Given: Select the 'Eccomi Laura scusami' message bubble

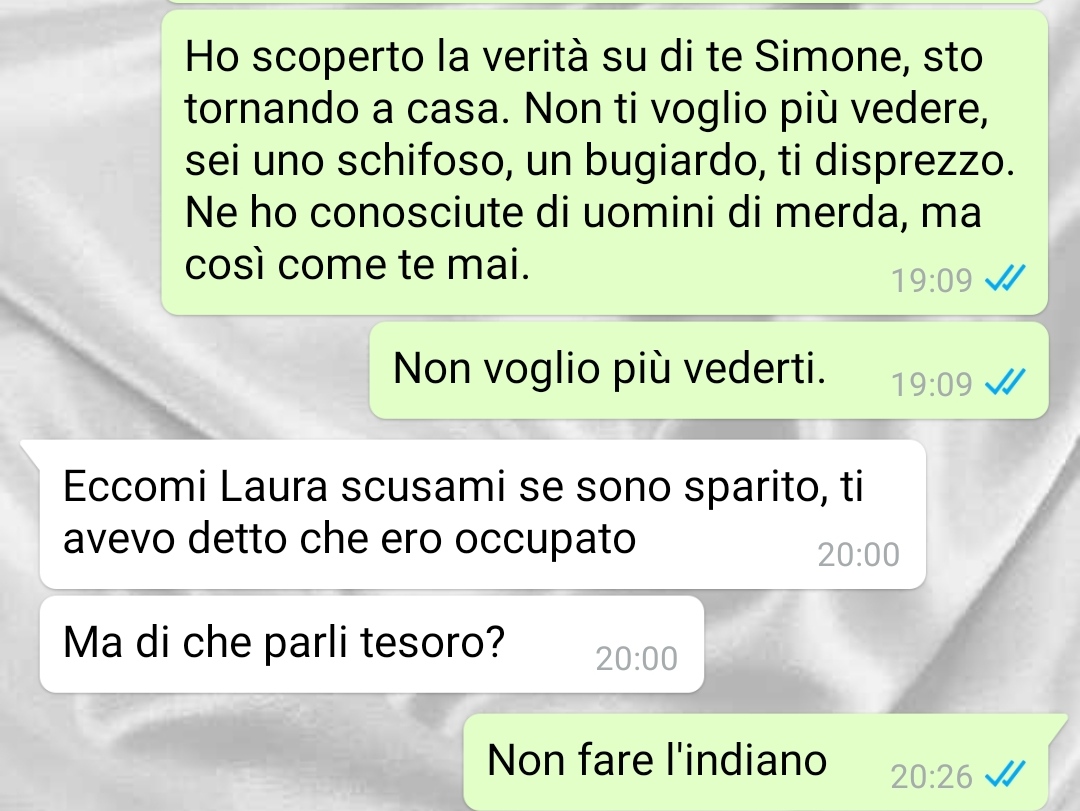Looking at the screenshot, I should point(482,514).
